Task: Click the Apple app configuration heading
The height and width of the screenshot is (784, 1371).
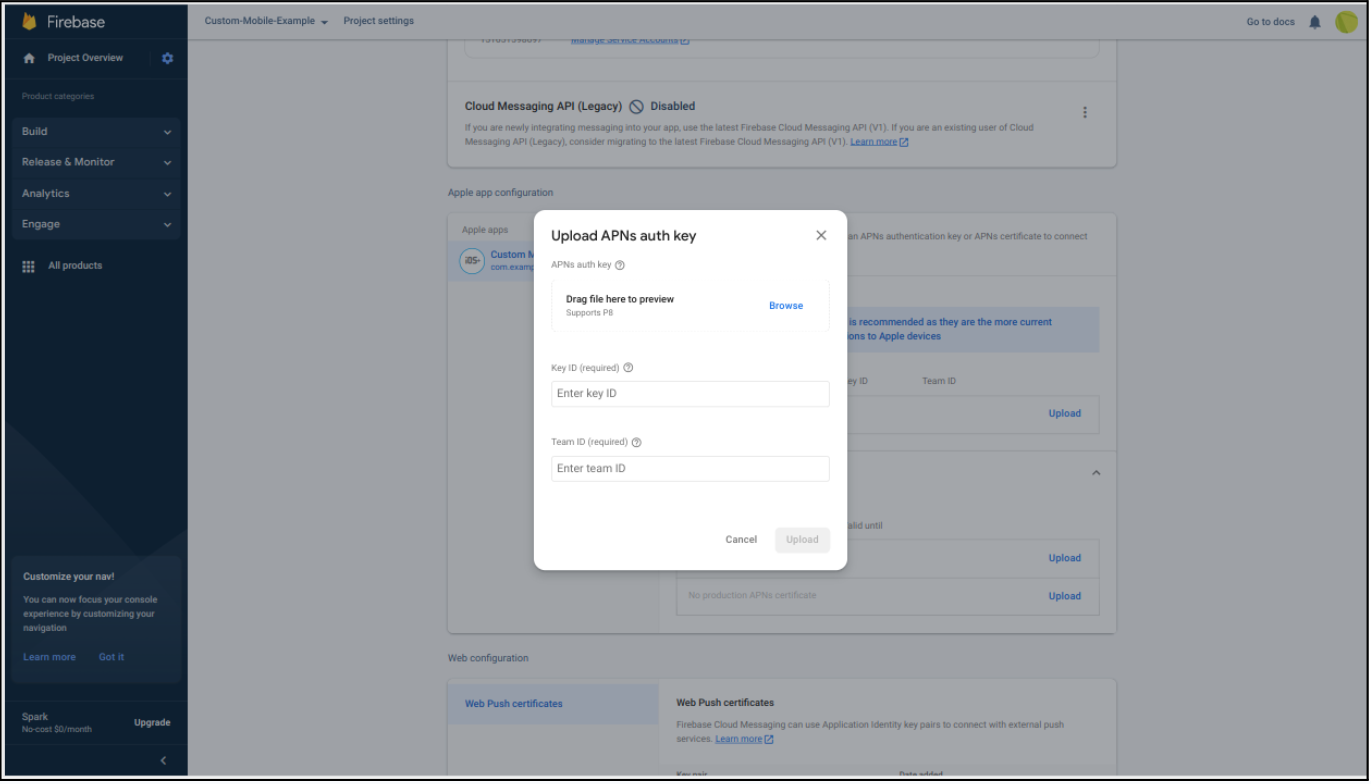Action: [500, 193]
